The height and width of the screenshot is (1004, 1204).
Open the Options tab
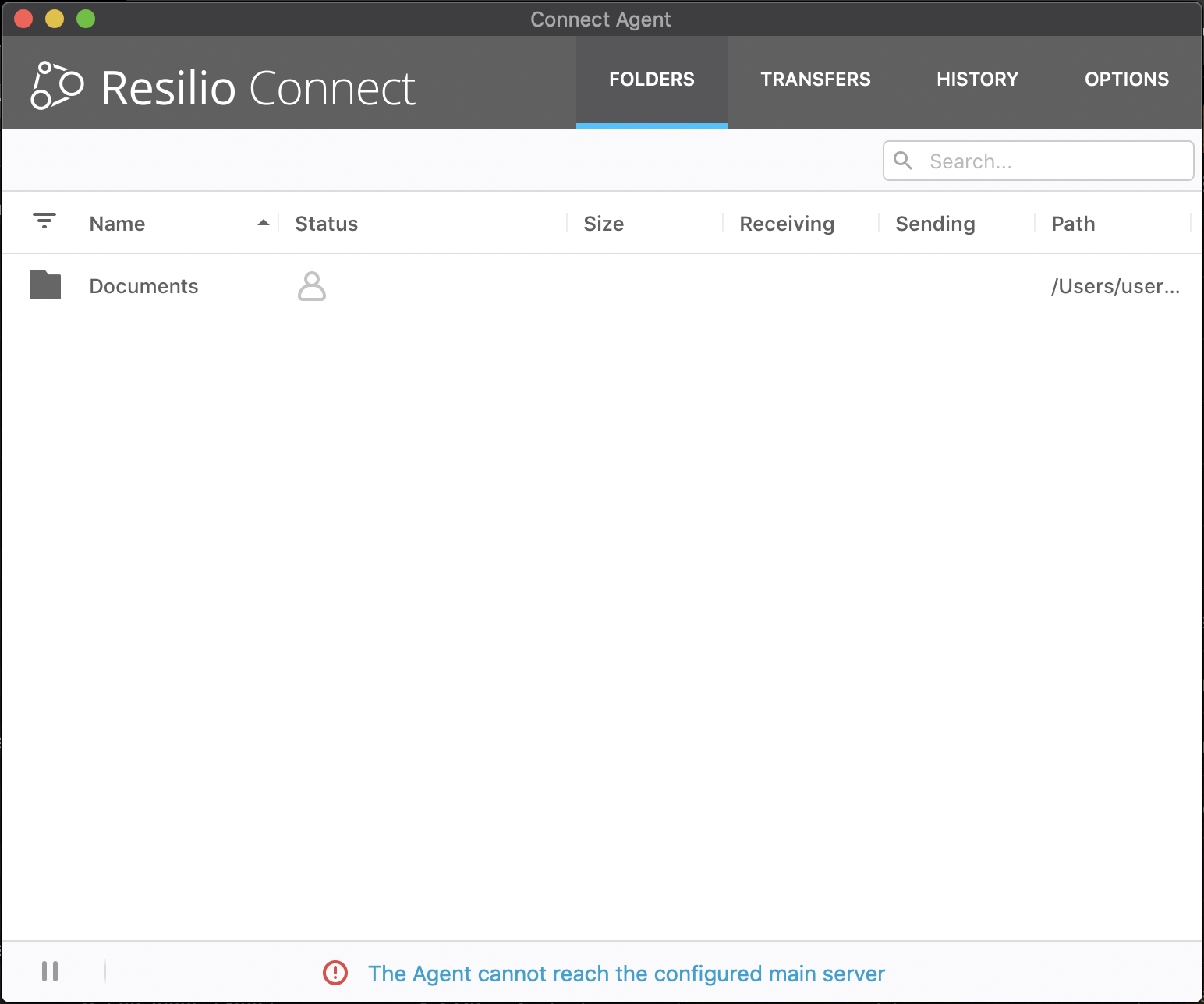click(1126, 80)
